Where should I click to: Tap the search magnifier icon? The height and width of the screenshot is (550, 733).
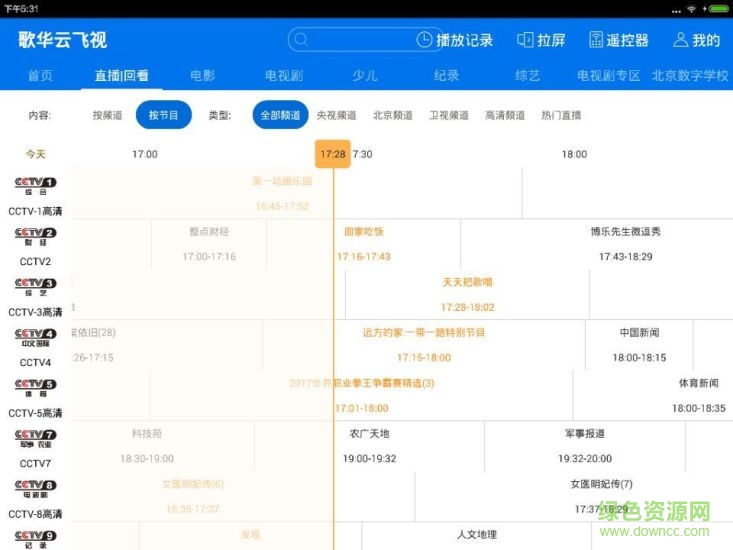coord(301,39)
